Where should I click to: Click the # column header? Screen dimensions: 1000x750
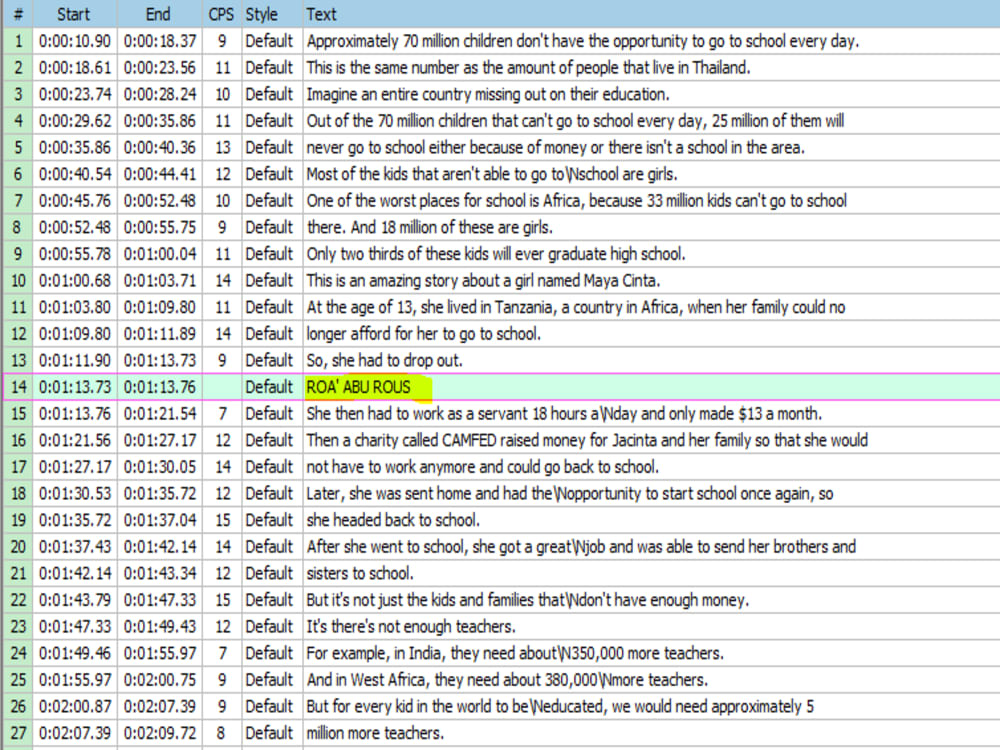[18, 14]
